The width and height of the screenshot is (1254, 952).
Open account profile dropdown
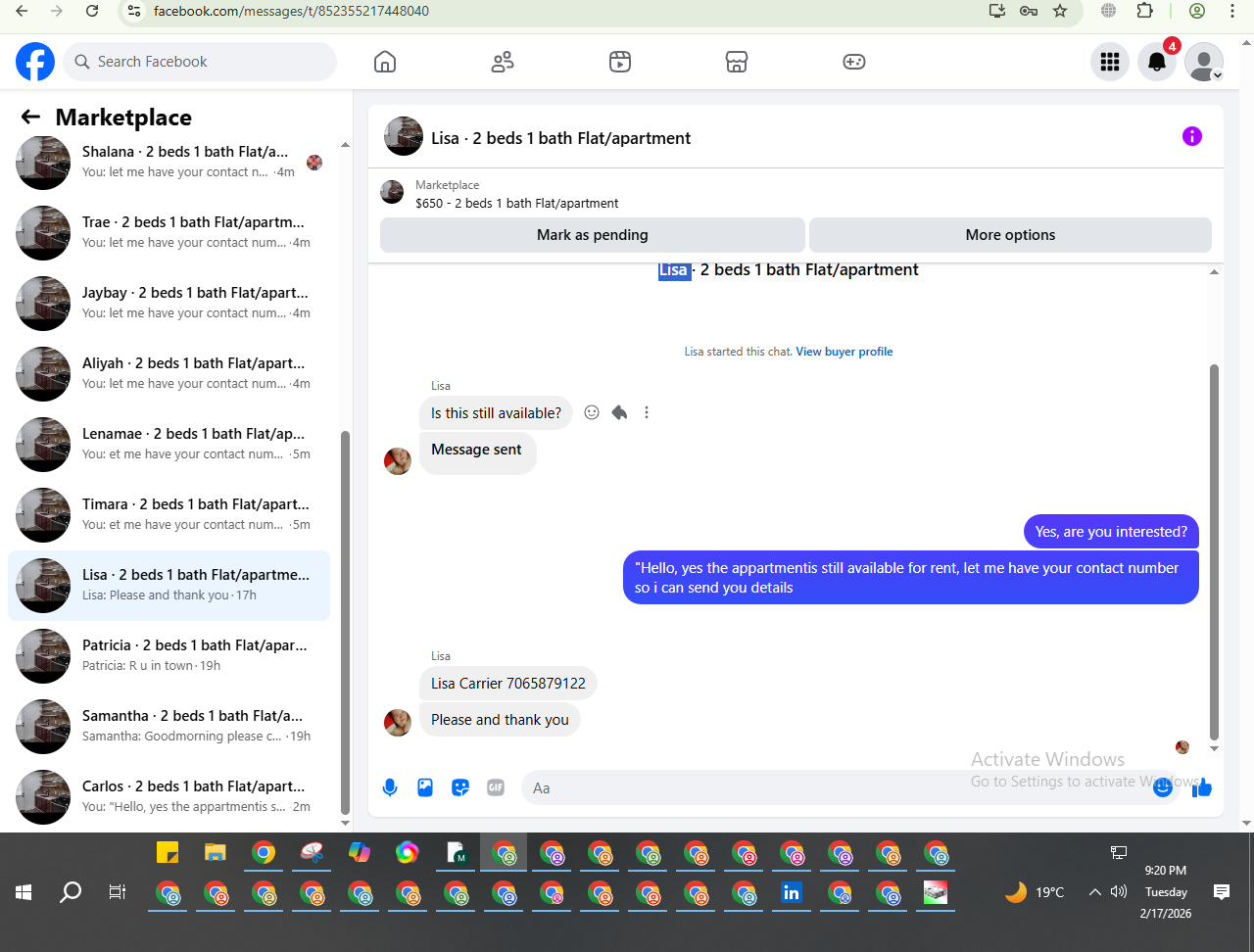(1204, 62)
